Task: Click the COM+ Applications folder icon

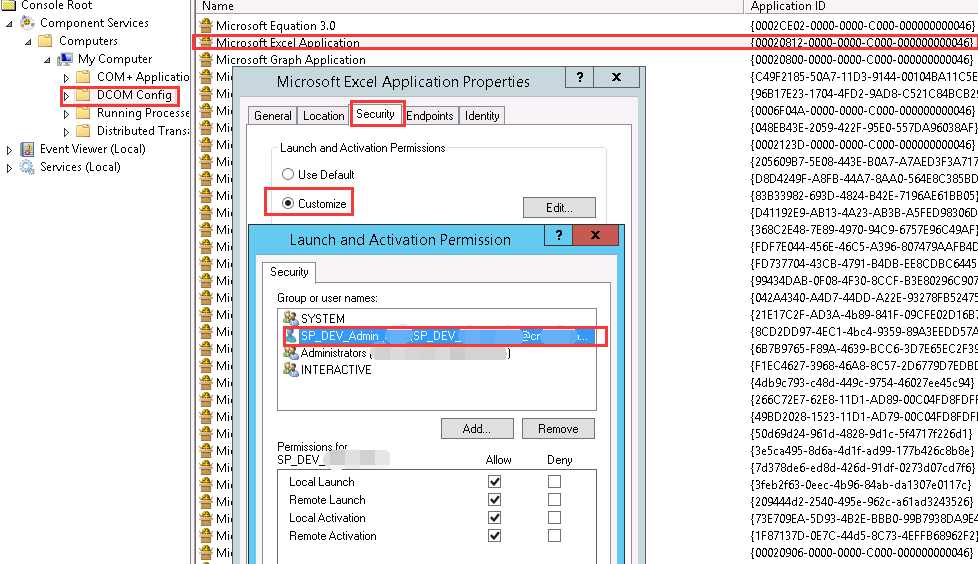Action: (x=84, y=77)
